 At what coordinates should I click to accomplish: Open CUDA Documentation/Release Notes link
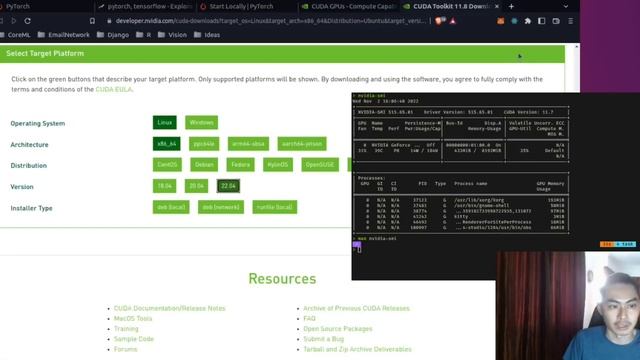(169, 308)
